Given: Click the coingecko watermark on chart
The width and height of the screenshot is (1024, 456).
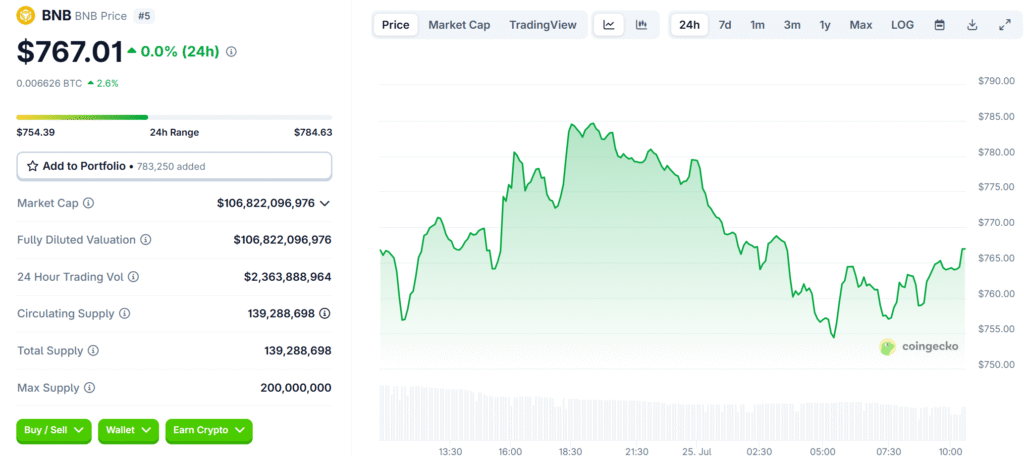Looking at the screenshot, I should (x=919, y=347).
